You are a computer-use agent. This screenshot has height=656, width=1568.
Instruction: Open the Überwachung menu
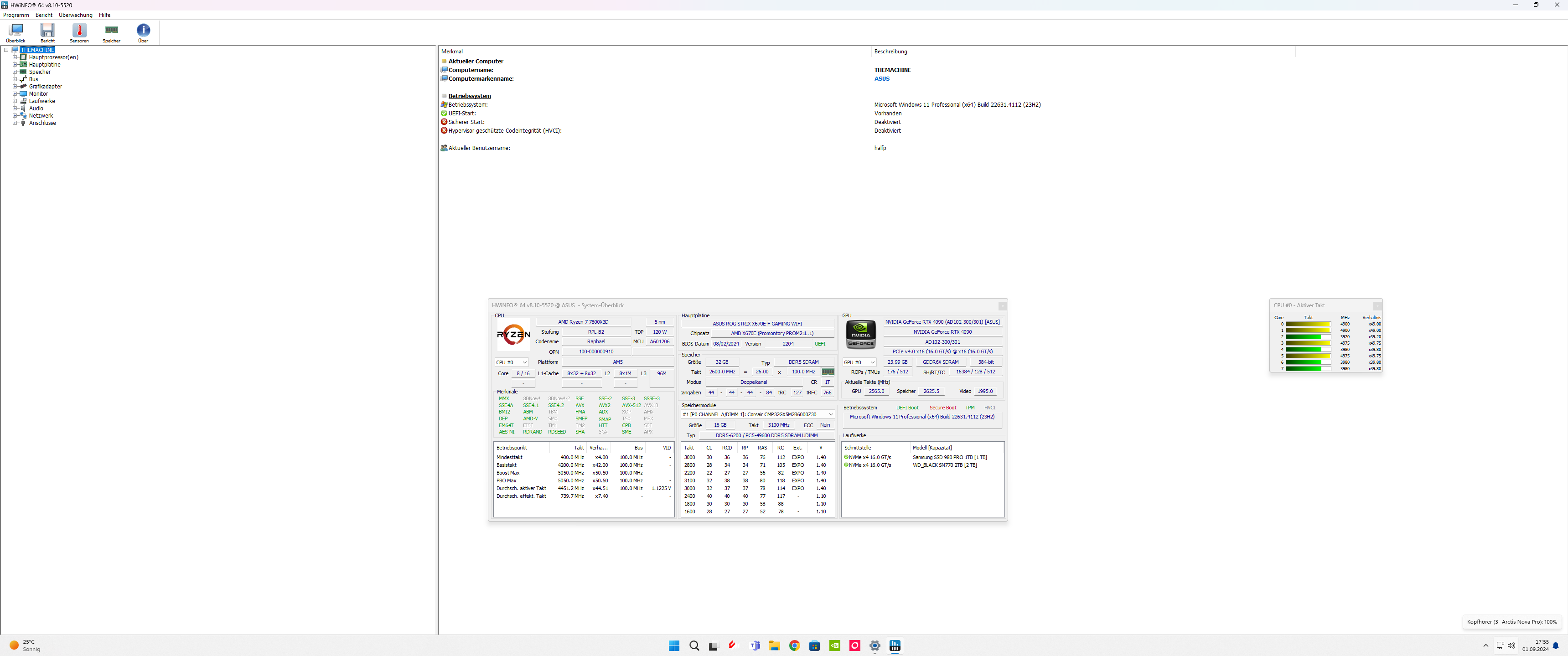[x=76, y=15]
